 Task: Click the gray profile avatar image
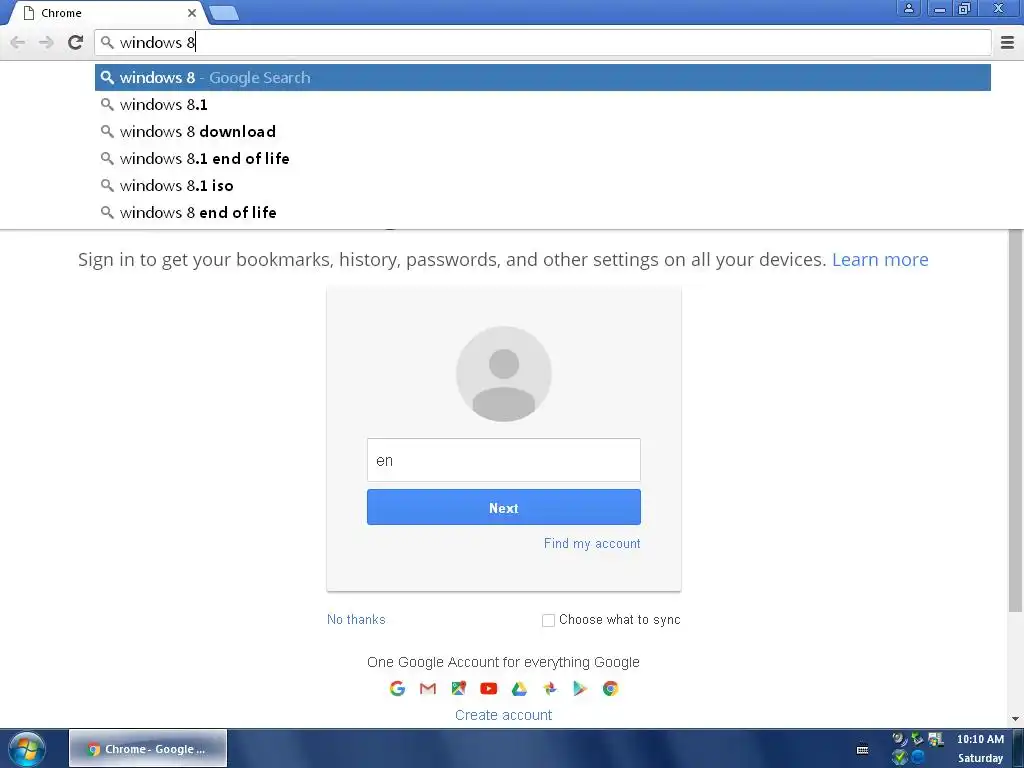point(504,374)
